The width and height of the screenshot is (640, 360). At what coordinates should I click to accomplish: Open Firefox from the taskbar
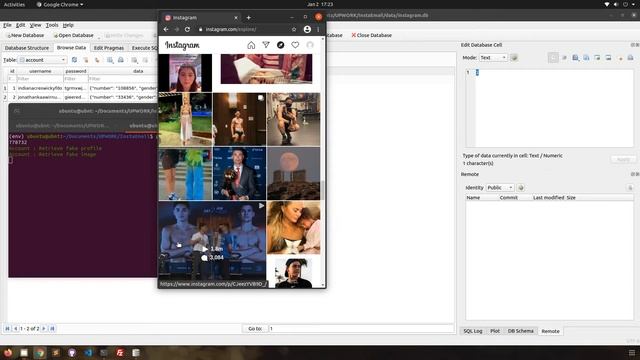pos(8,352)
